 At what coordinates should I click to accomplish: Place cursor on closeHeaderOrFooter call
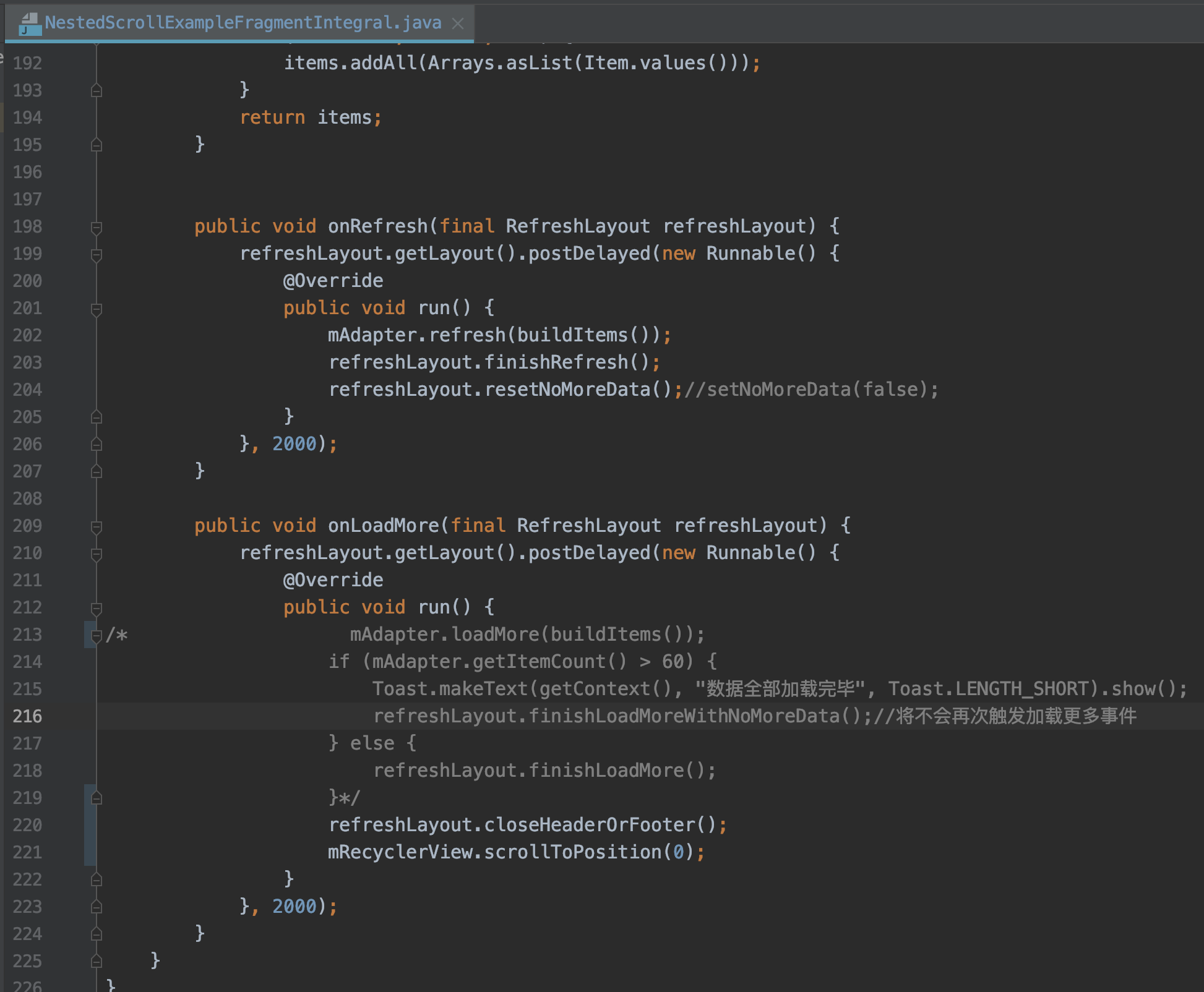(589, 825)
